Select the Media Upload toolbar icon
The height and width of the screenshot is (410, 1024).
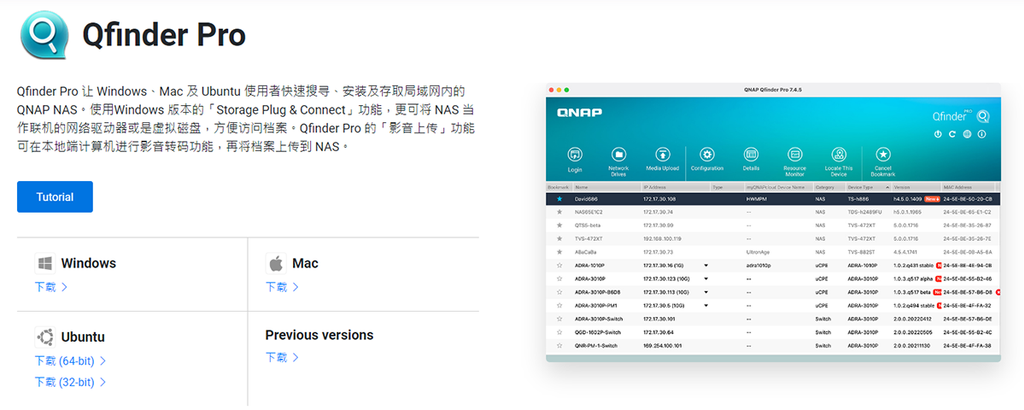(x=662, y=155)
